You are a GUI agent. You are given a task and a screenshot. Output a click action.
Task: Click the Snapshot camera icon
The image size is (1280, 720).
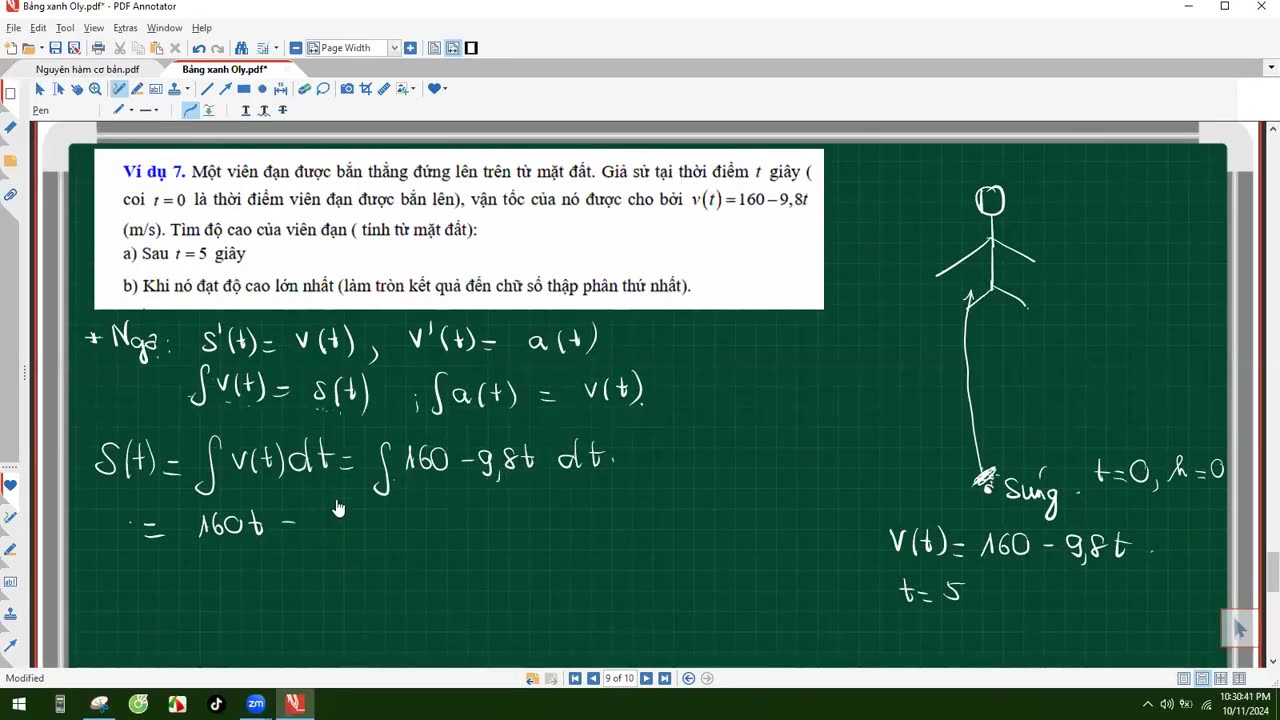[347, 89]
